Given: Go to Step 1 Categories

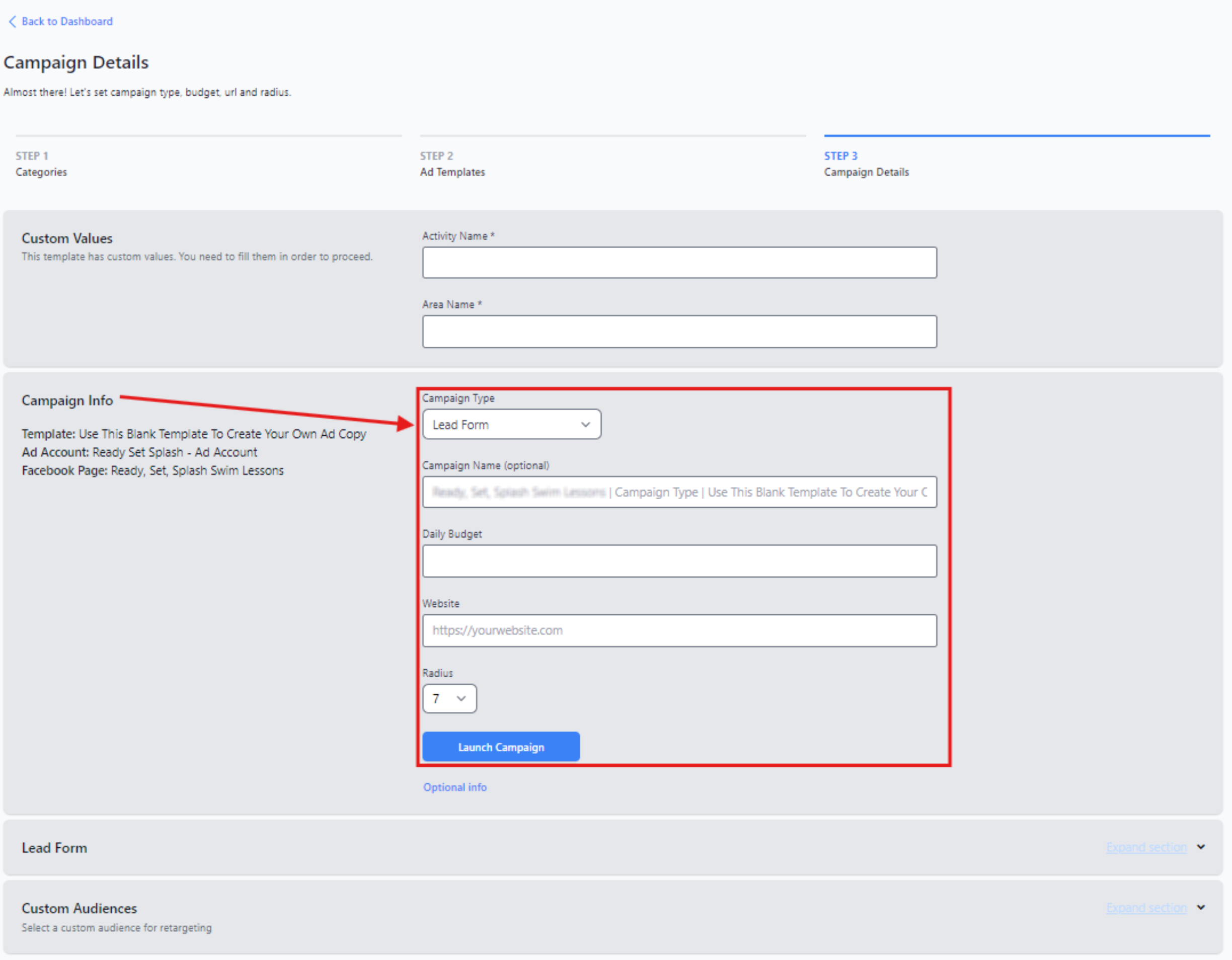Looking at the screenshot, I should pos(41,164).
